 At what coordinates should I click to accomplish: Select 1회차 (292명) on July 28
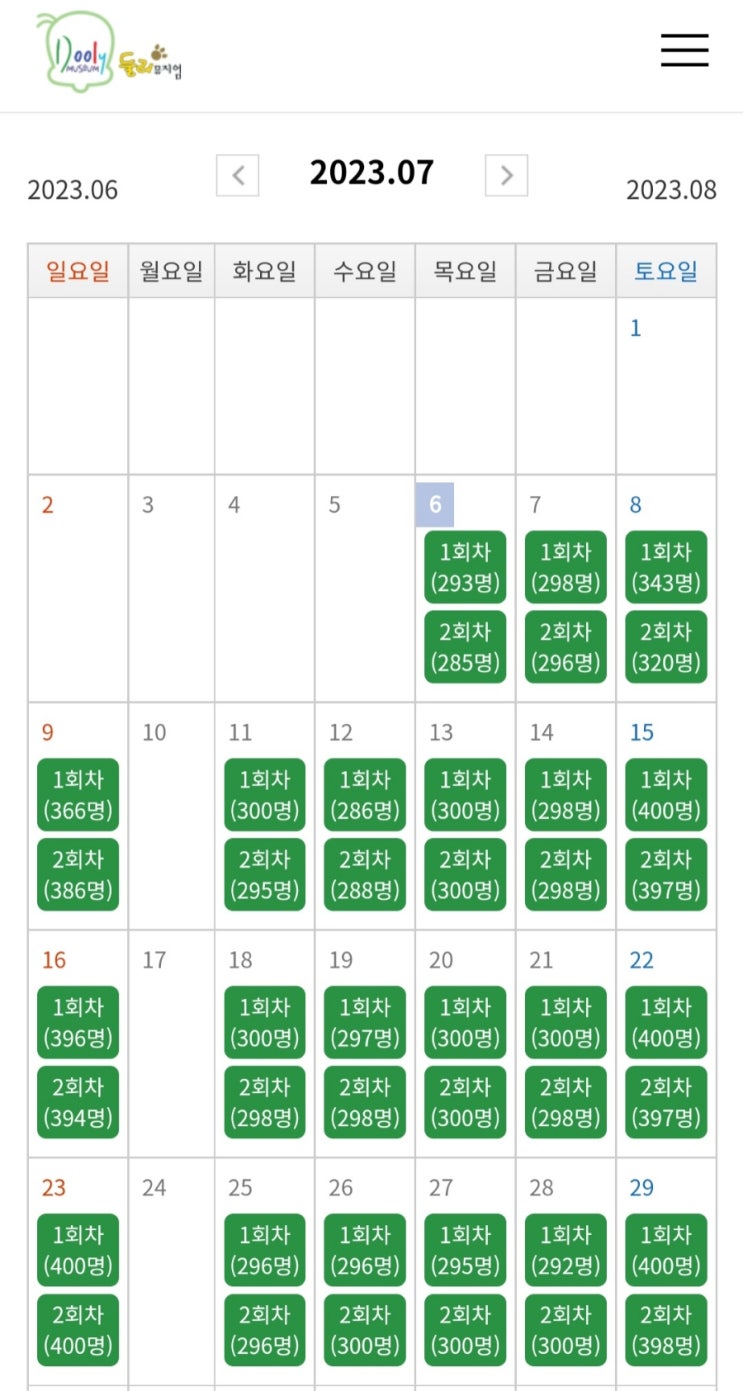(x=566, y=1250)
